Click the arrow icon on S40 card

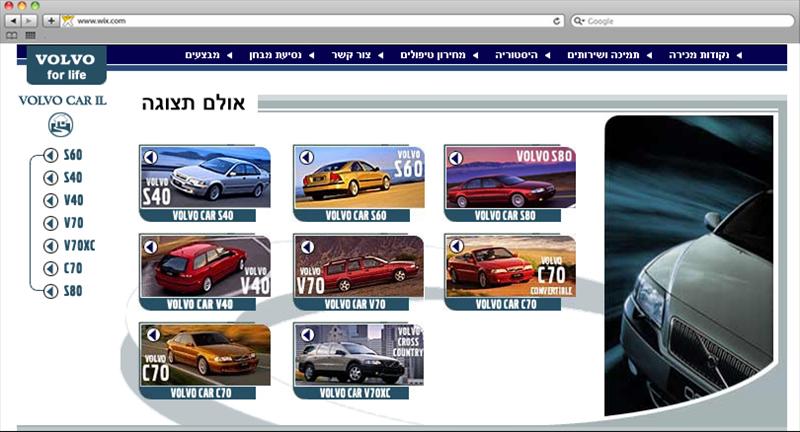(151, 158)
